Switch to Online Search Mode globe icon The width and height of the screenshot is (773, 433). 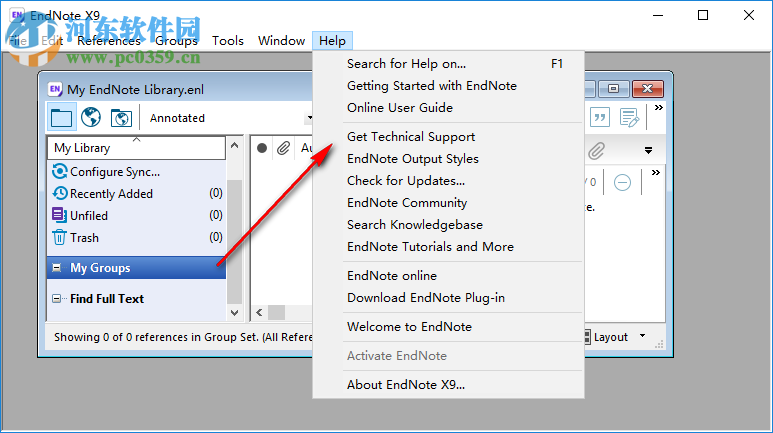[x=91, y=117]
